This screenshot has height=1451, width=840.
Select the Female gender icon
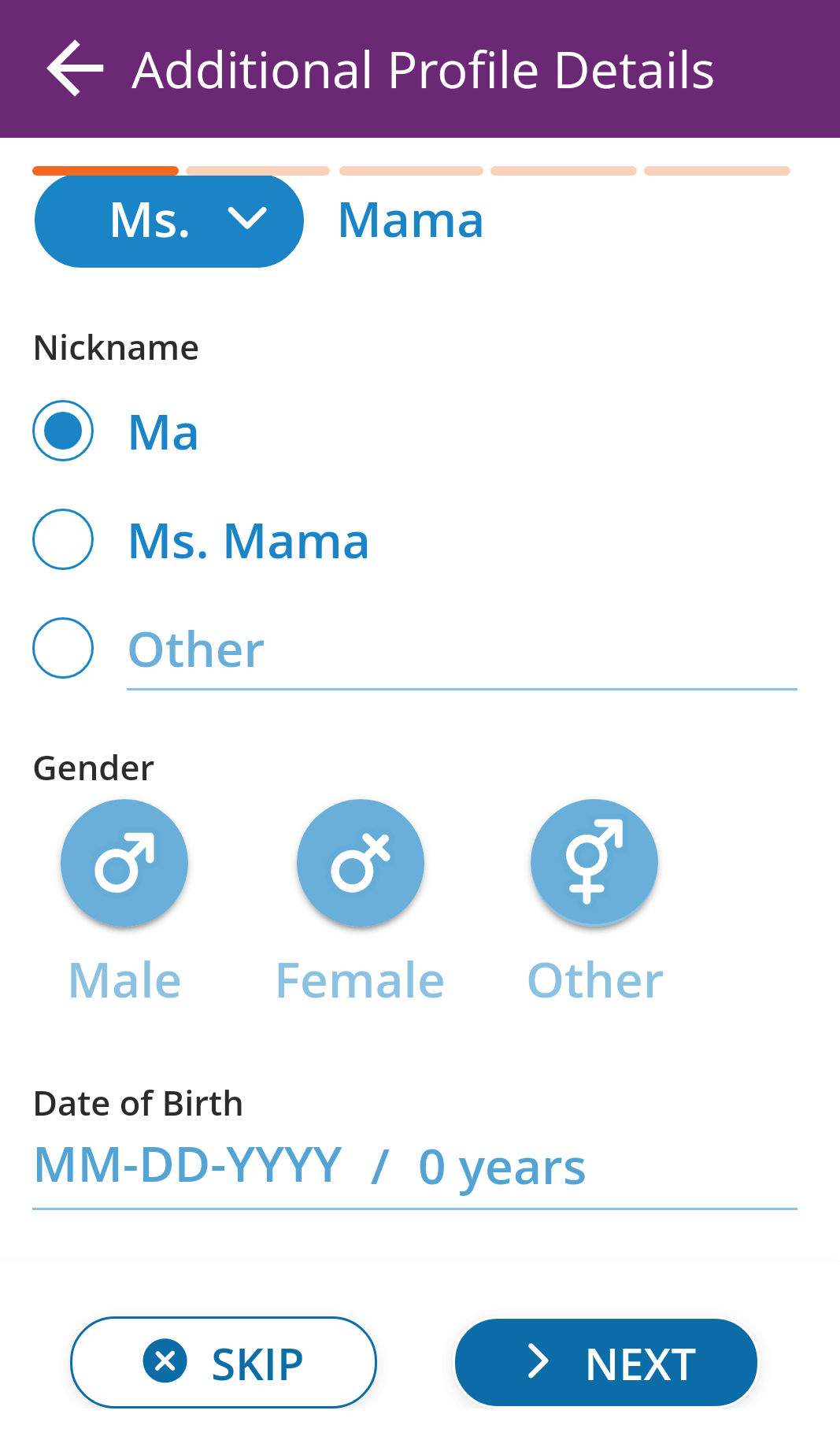(361, 863)
